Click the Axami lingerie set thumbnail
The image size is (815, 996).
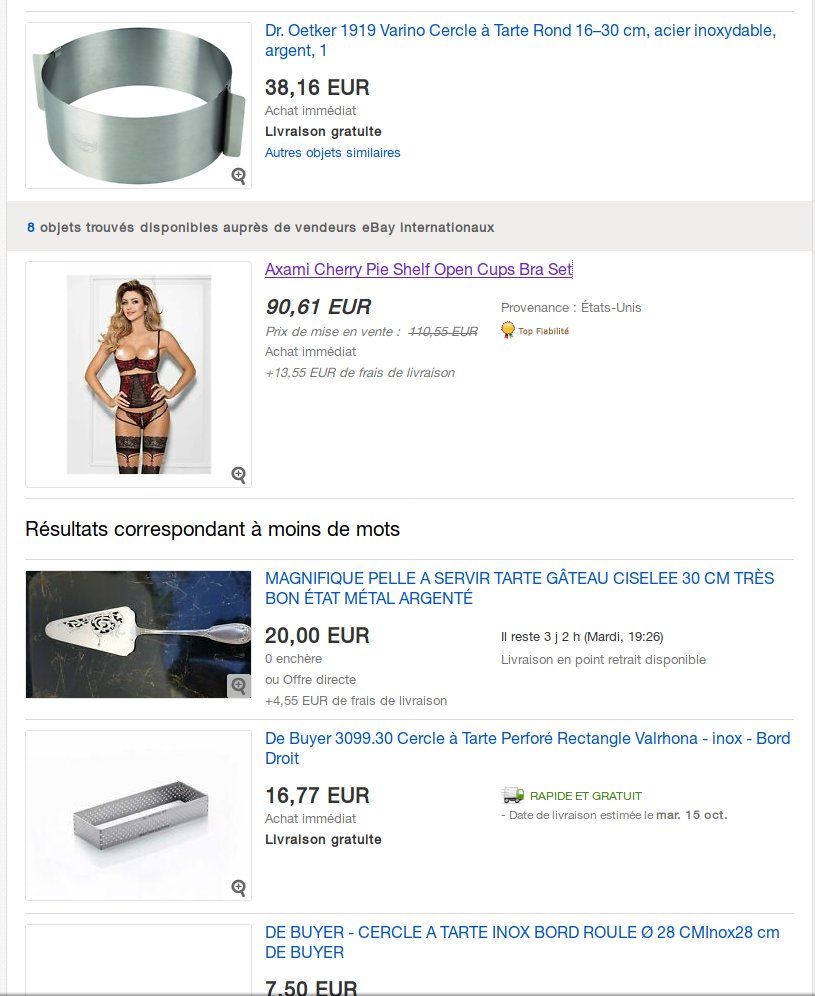[x=138, y=374]
